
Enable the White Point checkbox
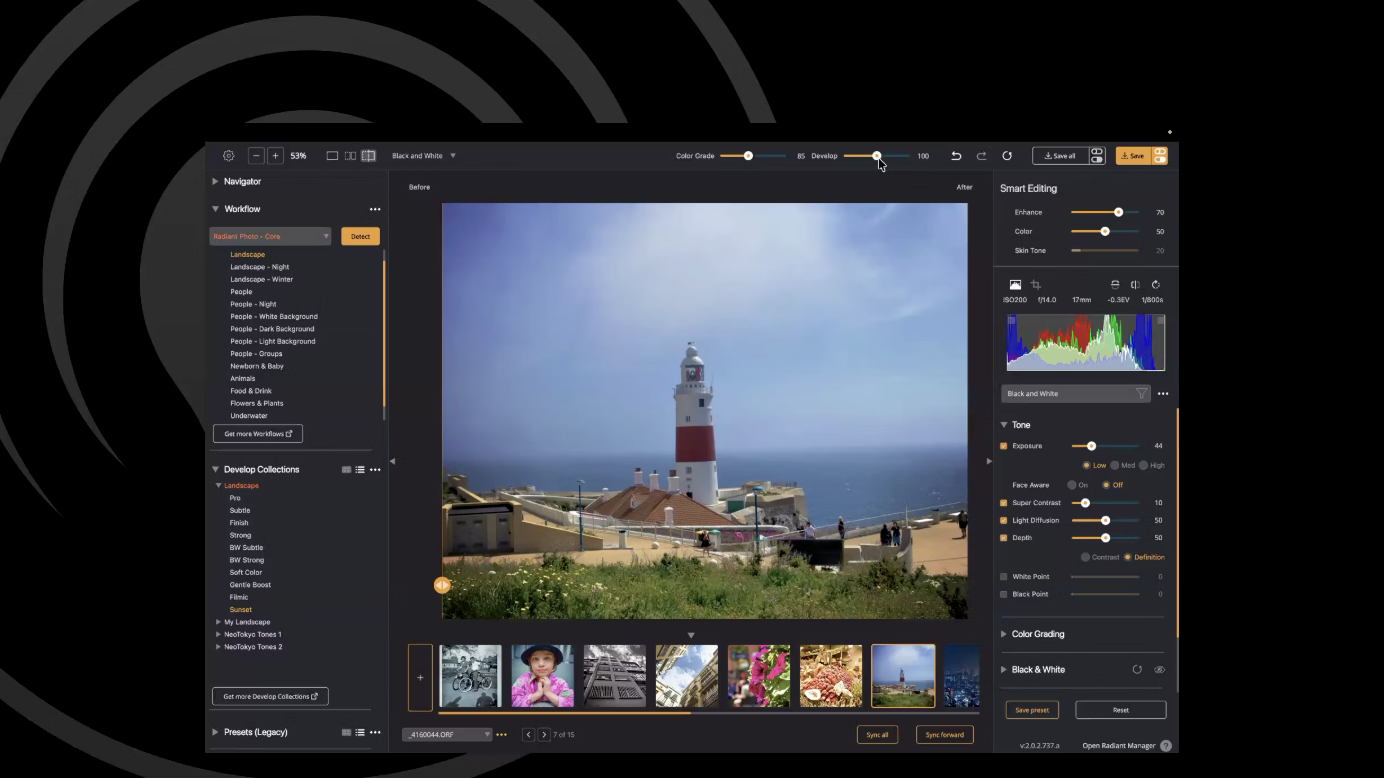pyautogui.click(x=1004, y=577)
